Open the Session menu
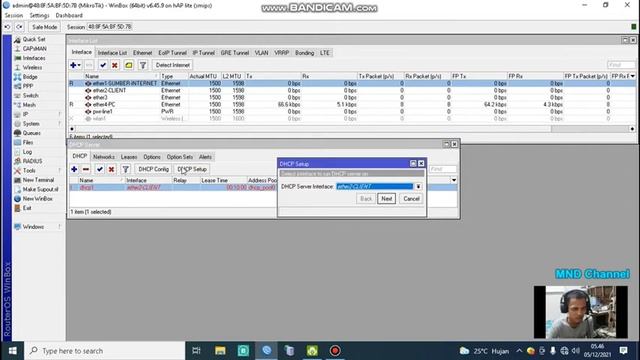Screen dimensions: 640x360 coord(14,16)
